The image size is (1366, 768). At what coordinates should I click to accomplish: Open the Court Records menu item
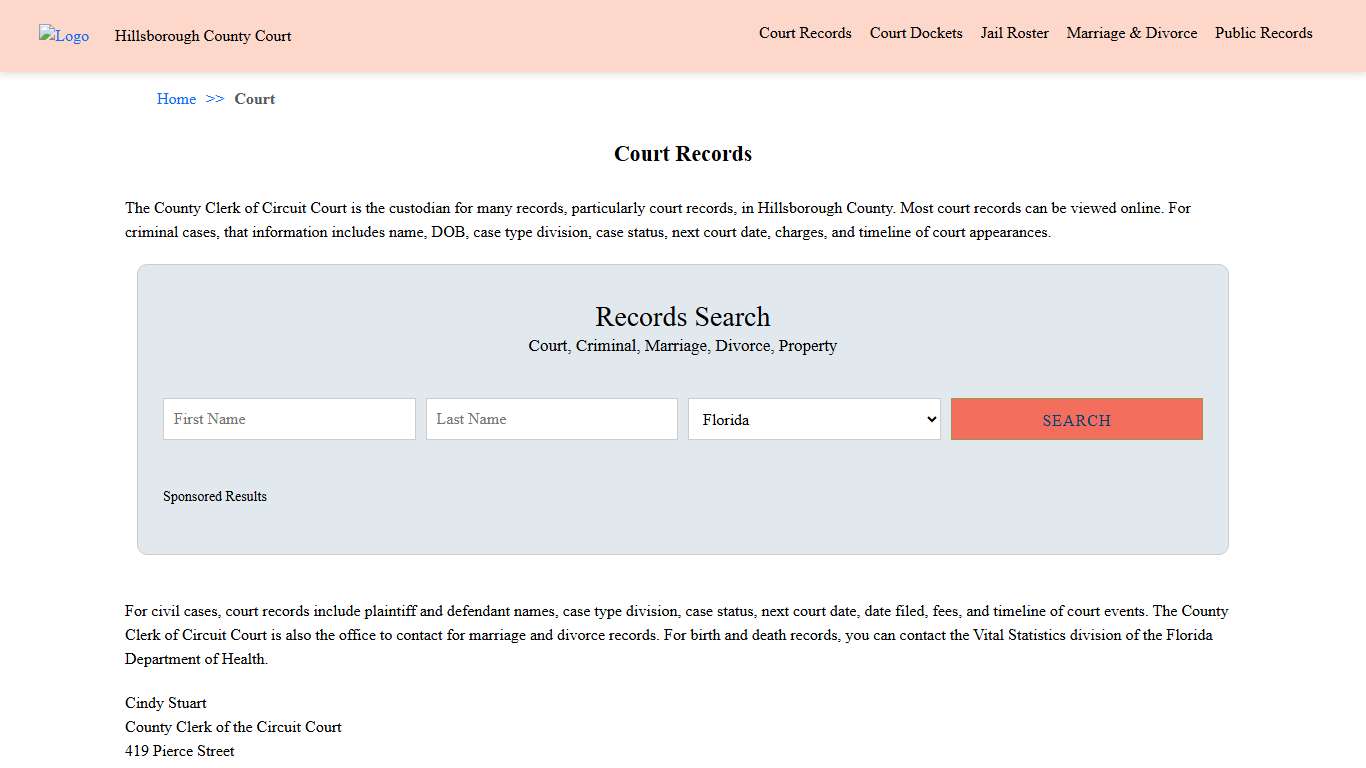coord(805,33)
